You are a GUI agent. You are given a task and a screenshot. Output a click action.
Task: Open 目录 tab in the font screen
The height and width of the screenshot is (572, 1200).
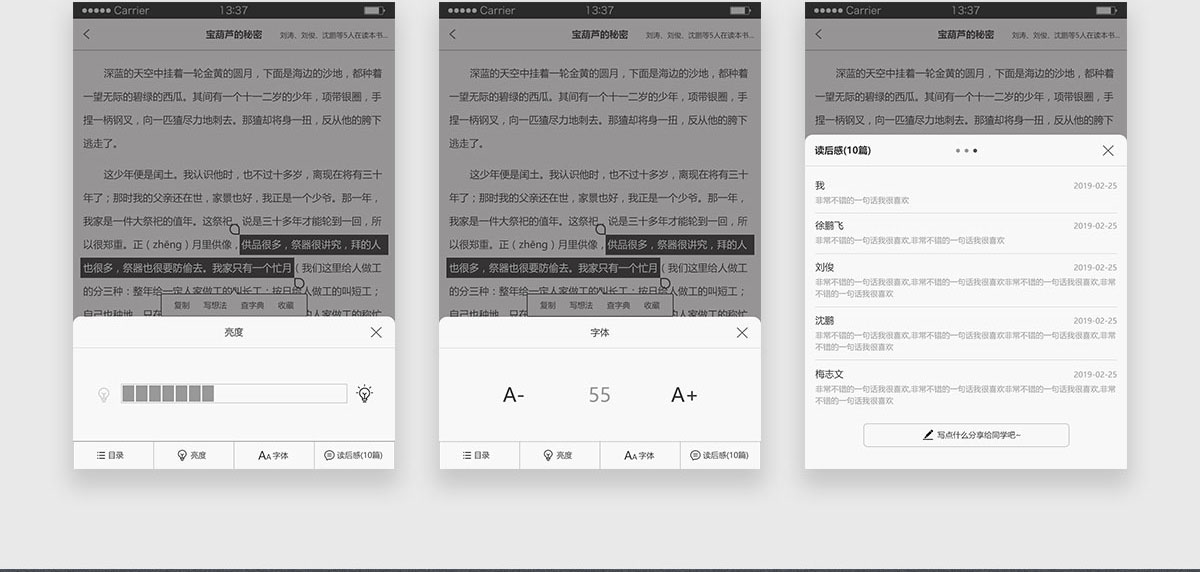[x=479, y=455]
